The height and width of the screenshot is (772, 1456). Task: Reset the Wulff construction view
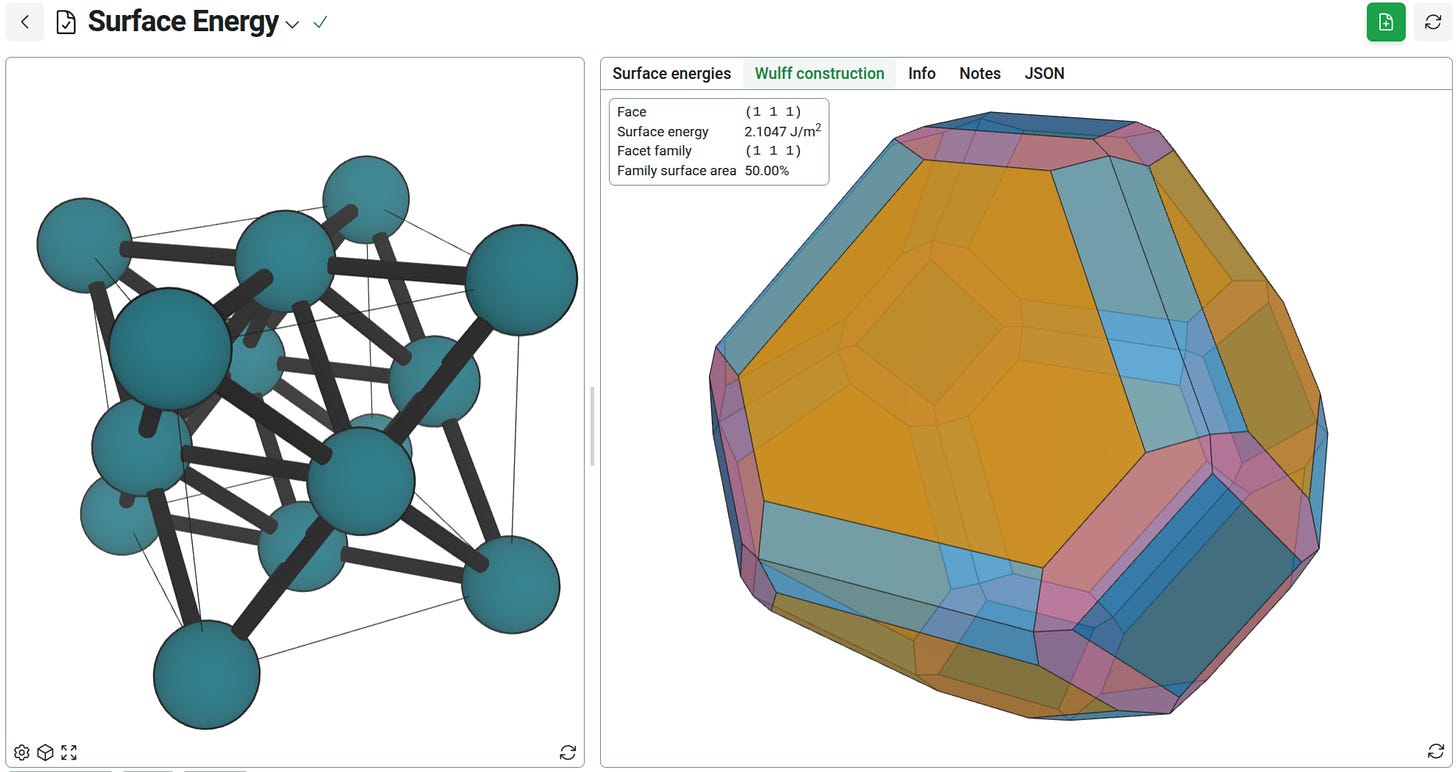[x=1436, y=751]
